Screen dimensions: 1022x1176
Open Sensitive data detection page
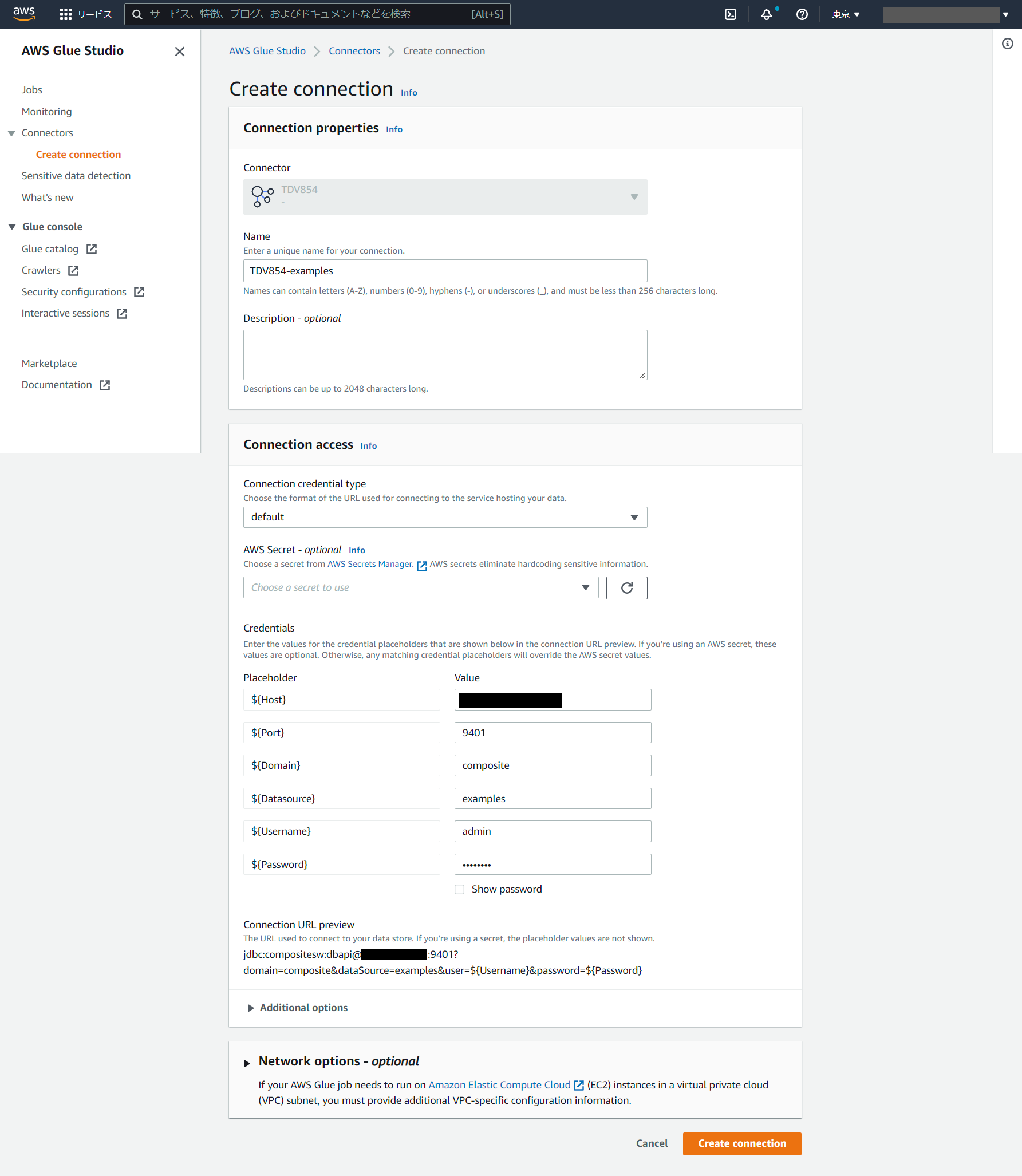[76, 176]
